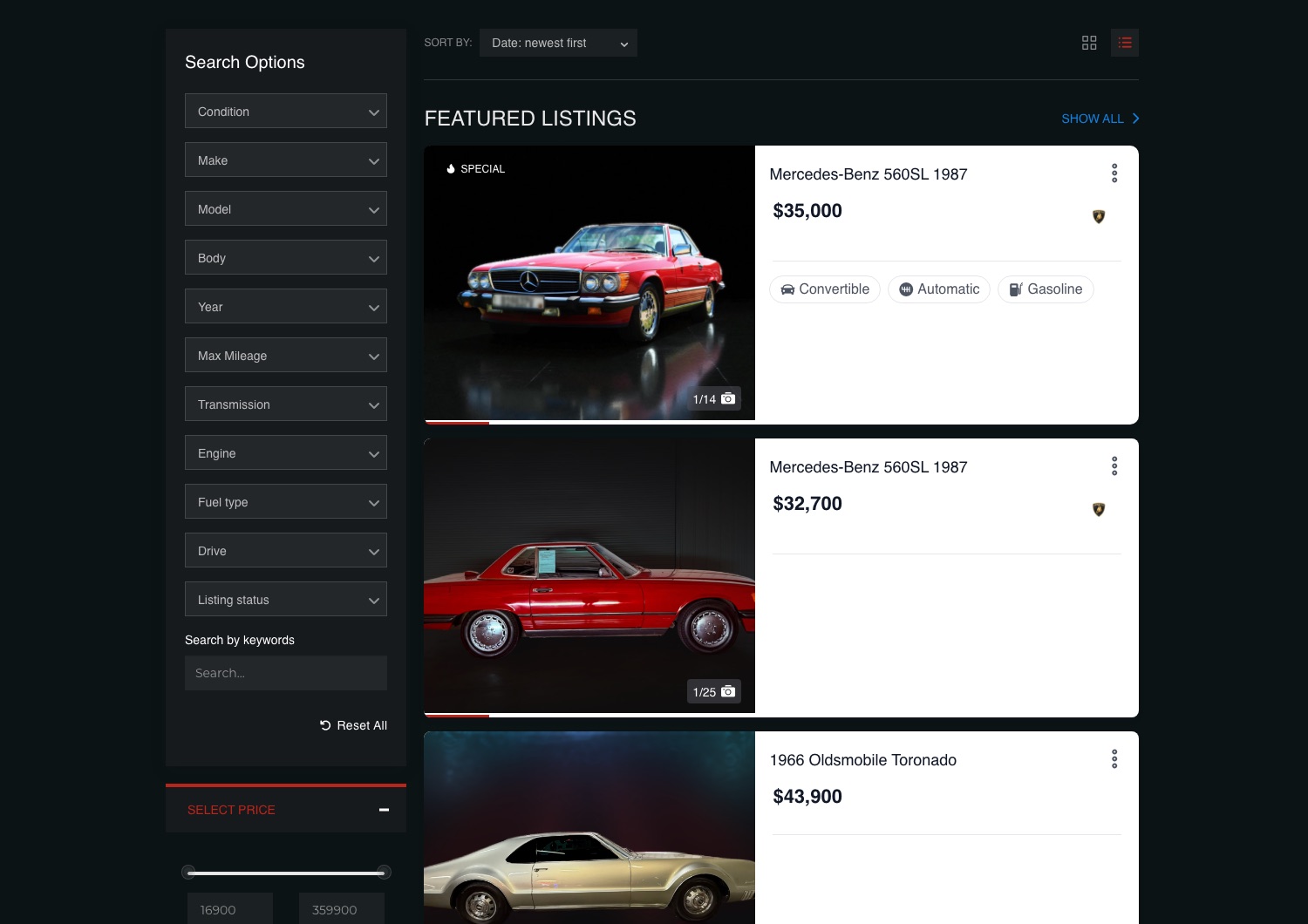
Task: Open the Condition dropdown
Action: point(286,112)
